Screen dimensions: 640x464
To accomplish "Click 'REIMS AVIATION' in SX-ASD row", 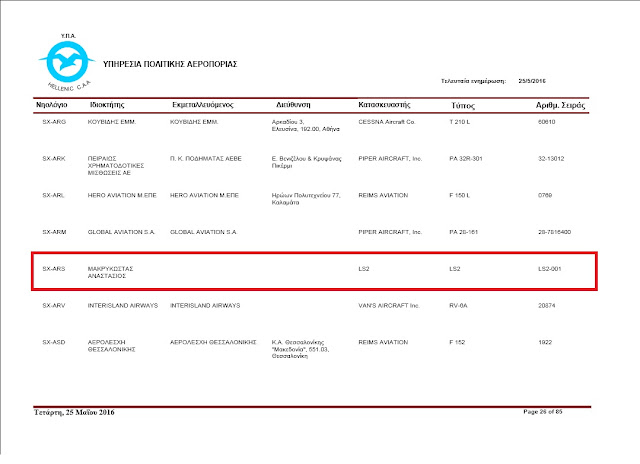I will (383, 342).
